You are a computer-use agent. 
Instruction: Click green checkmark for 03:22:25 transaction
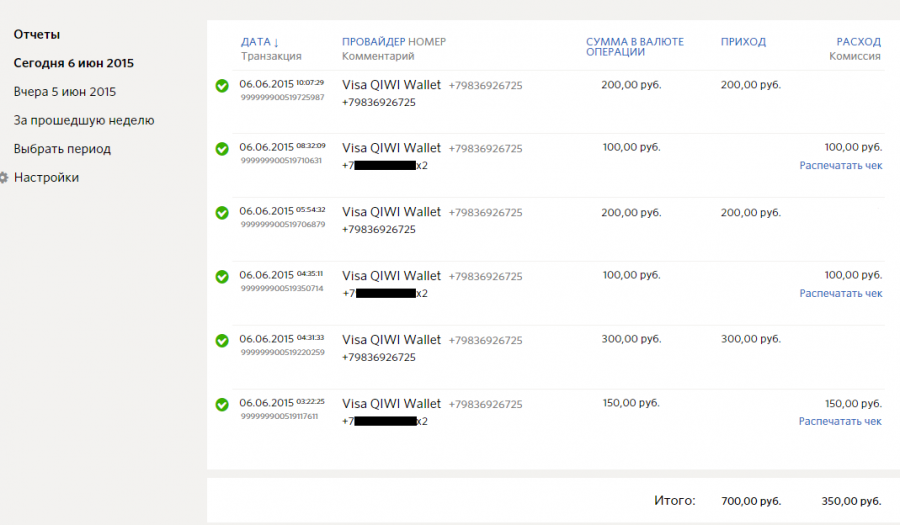click(x=222, y=405)
